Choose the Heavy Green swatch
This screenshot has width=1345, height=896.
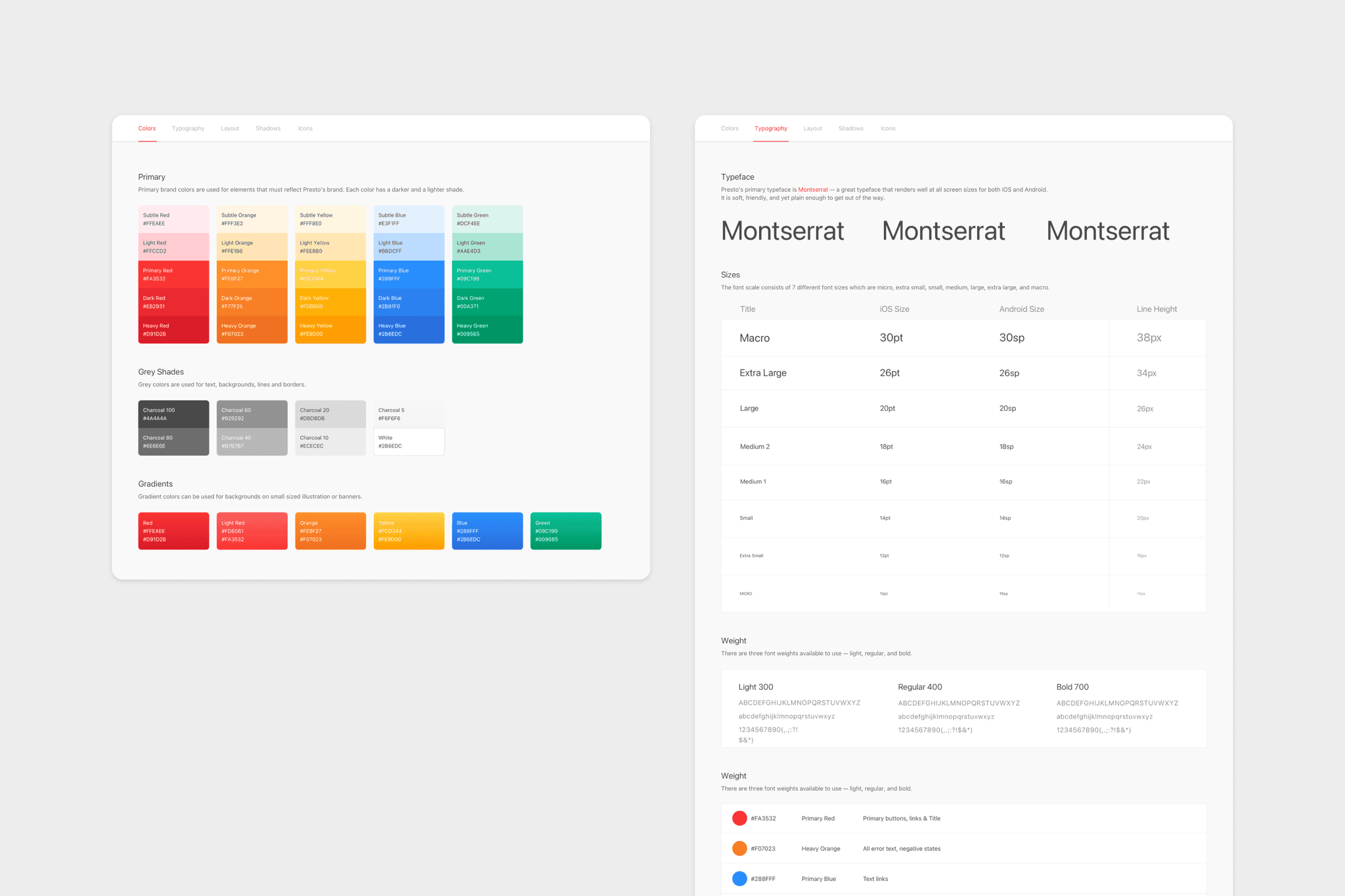coord(487,330)
